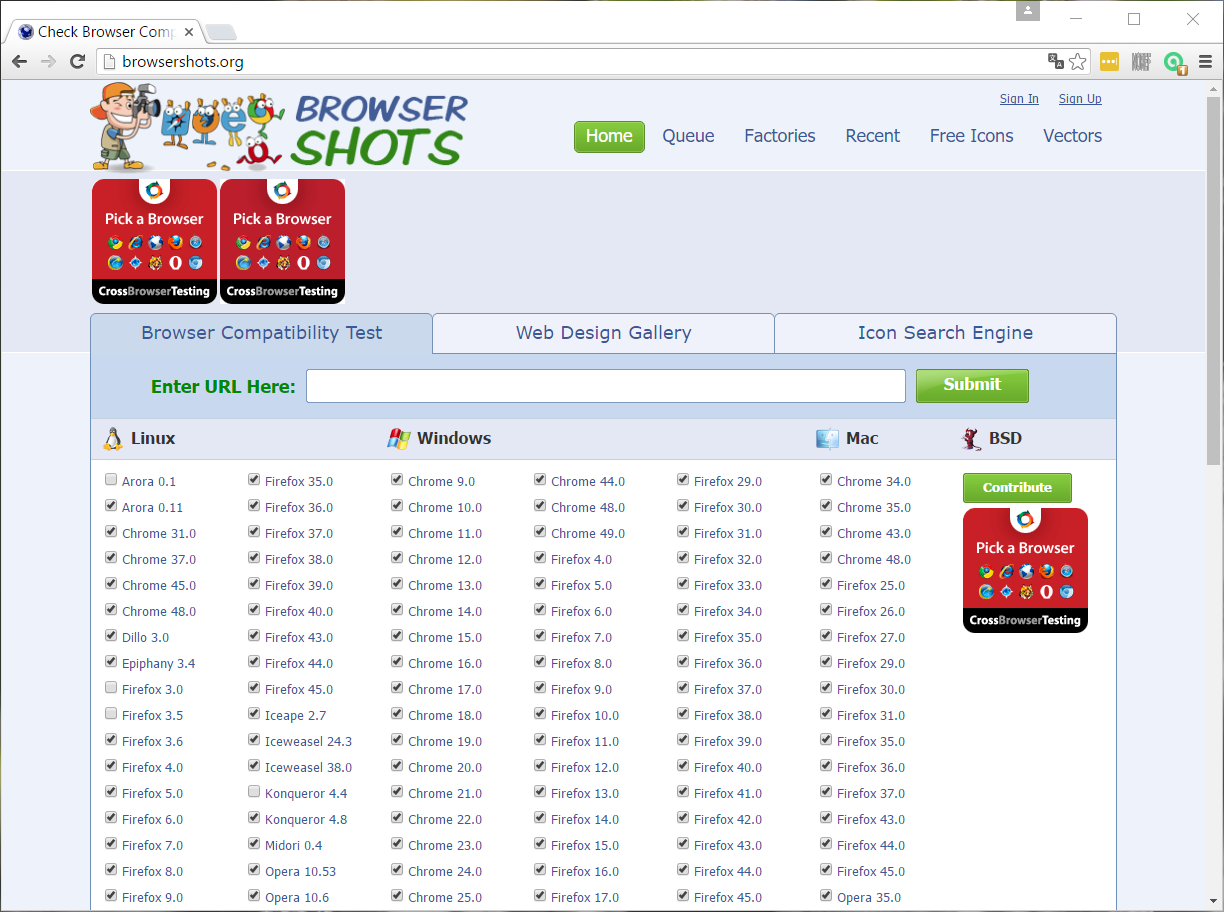Reload the page with the refresh icon

click(x=77, y=62)
